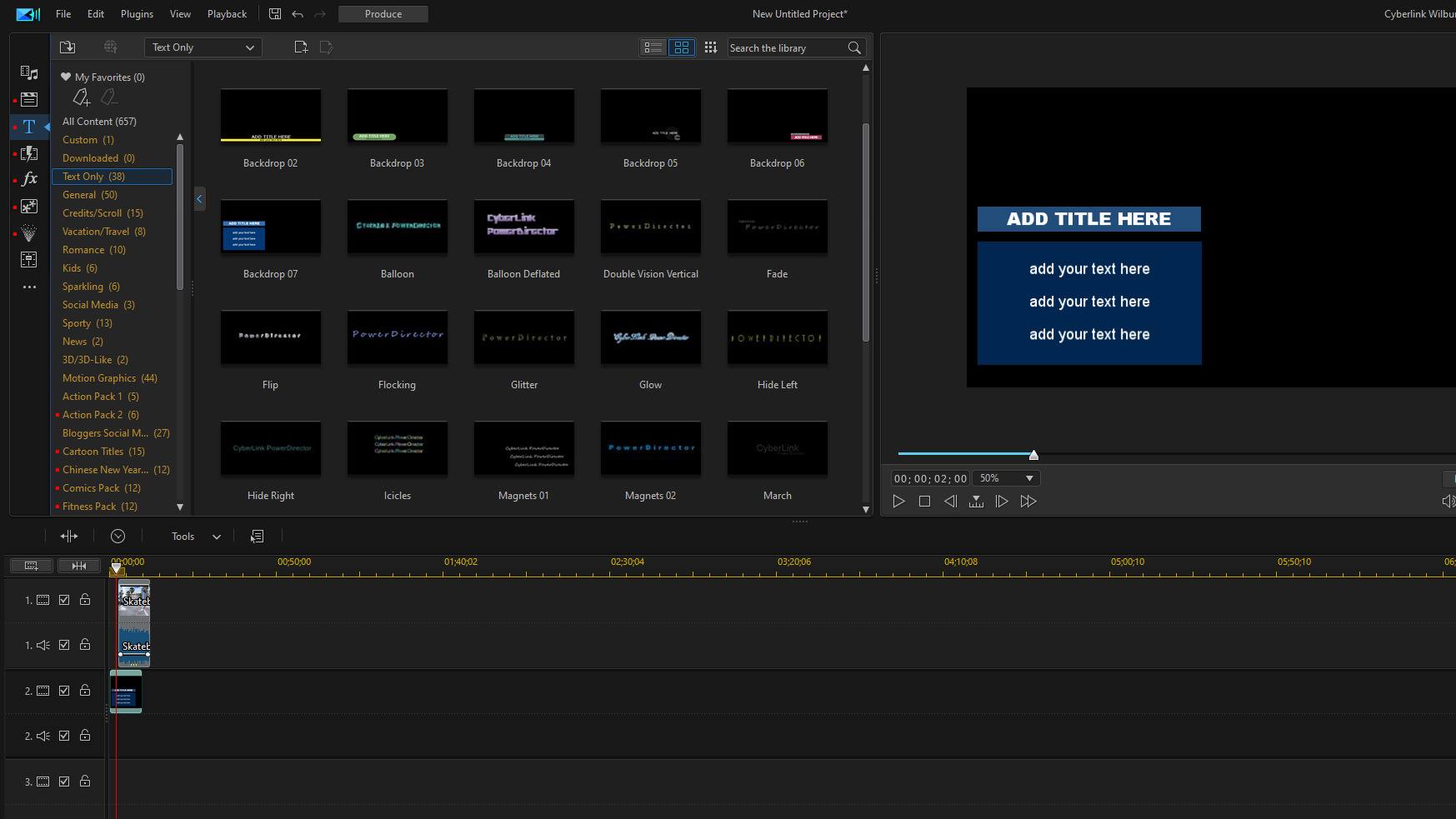Toggle the enable checkbox on video track 1
Screen dimensions: 1456x819
click(x=64, y=599)
